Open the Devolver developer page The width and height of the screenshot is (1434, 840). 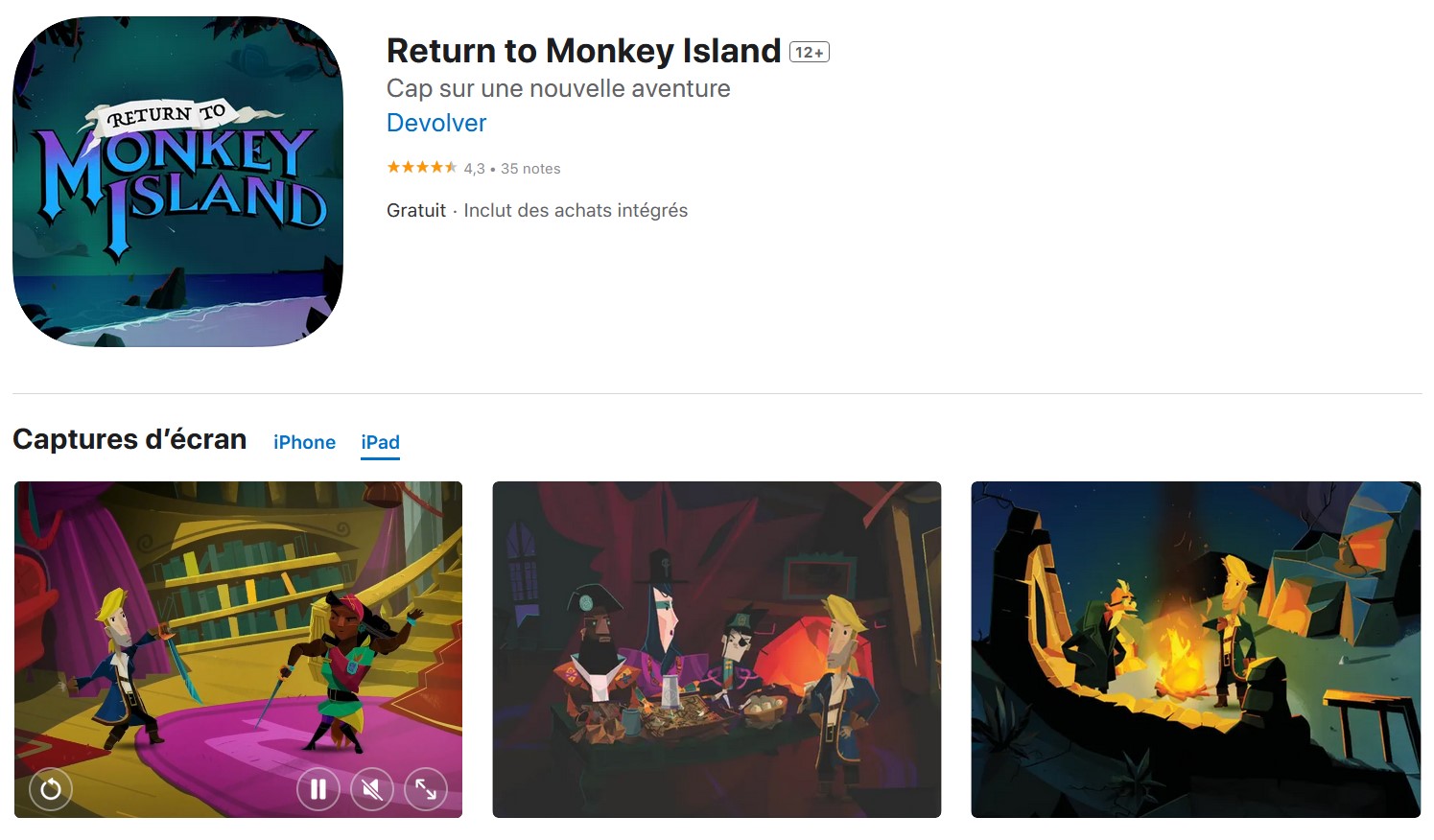click(x=436, y=123)
